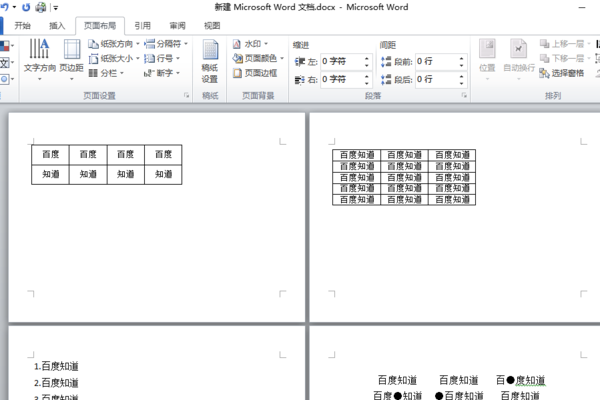Select the 页面布局 tab
This screenshot has width=600, height=400.
pos(100,26)
